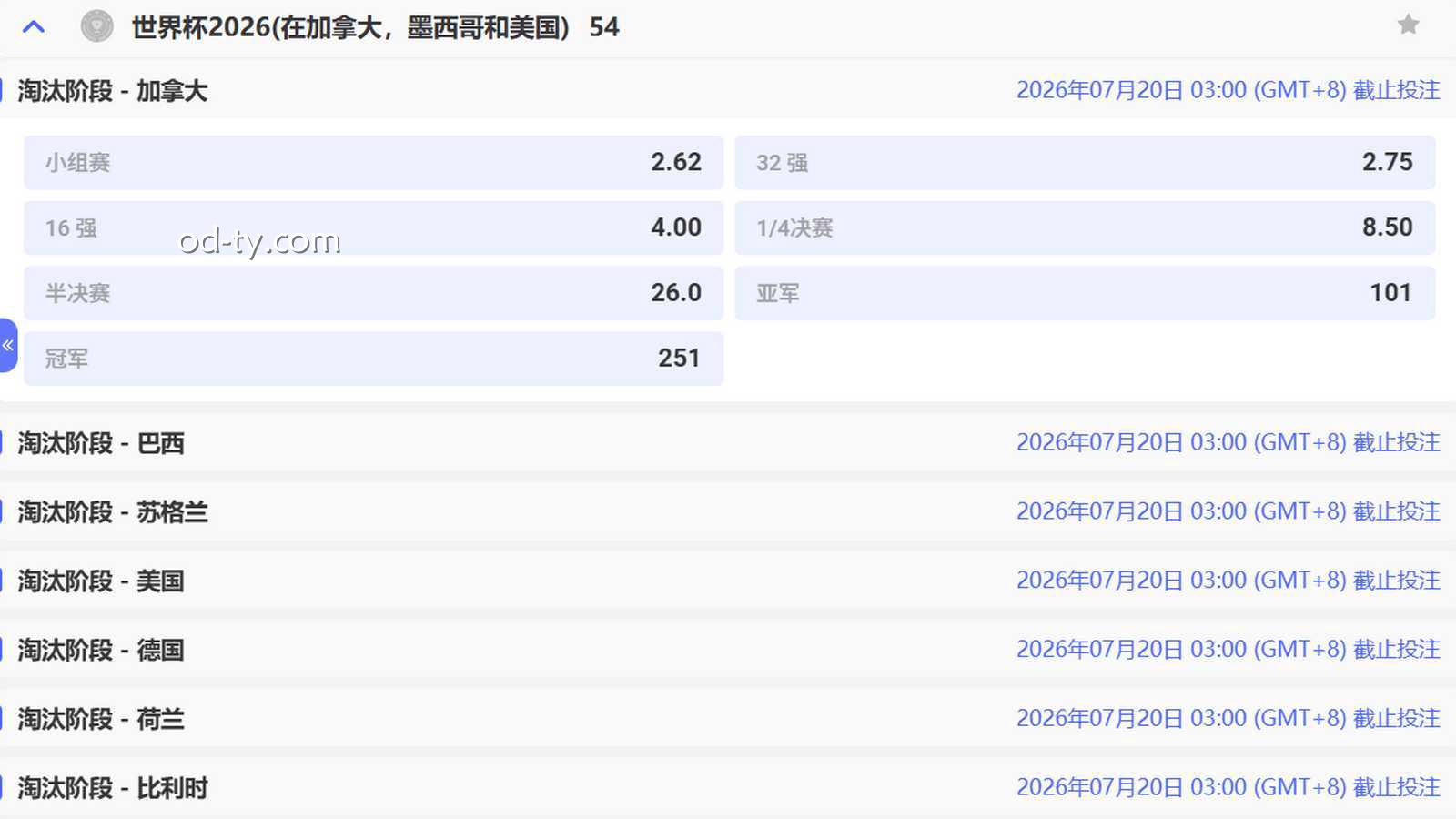Choose 亚军 odds 101 option
Screen dimensions: 1456x819
pos(1084,293)
